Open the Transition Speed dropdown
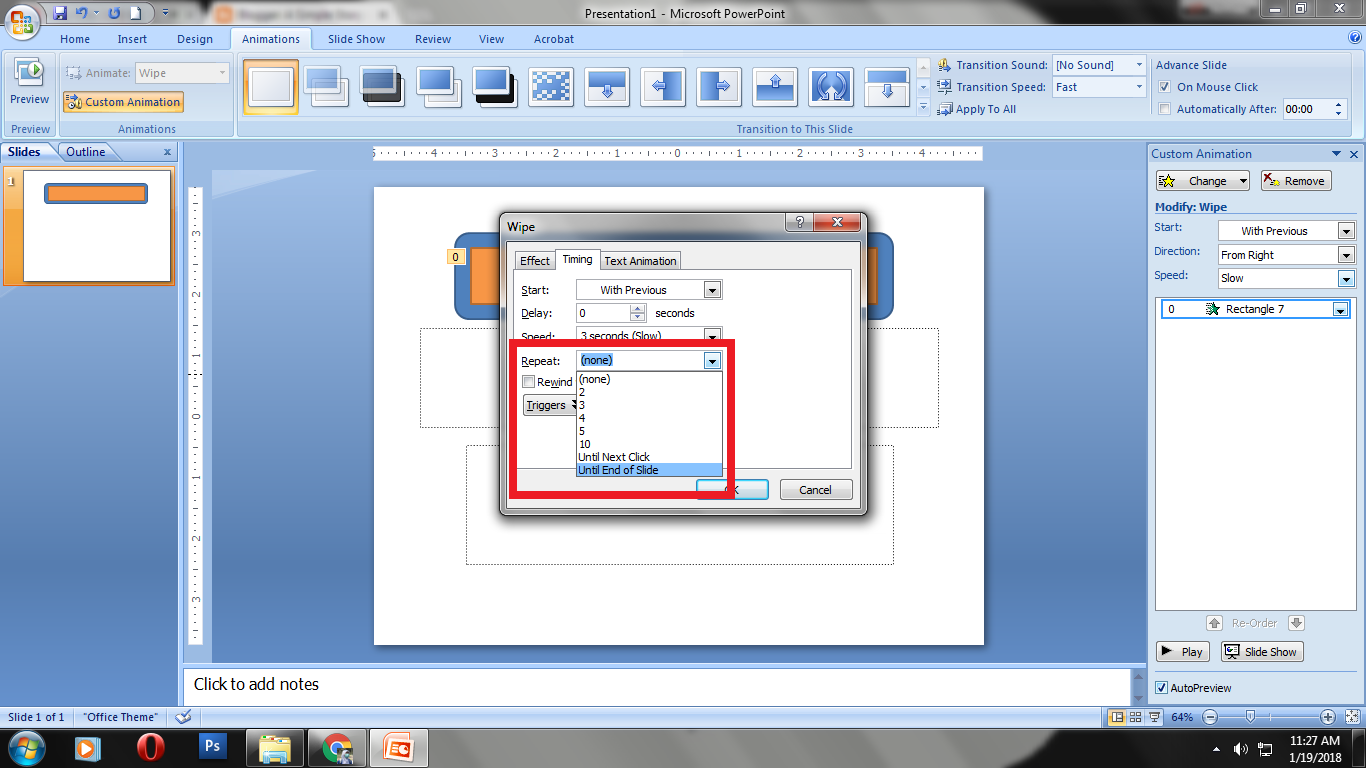1368x768 pixels. [x=1139, y=87]
